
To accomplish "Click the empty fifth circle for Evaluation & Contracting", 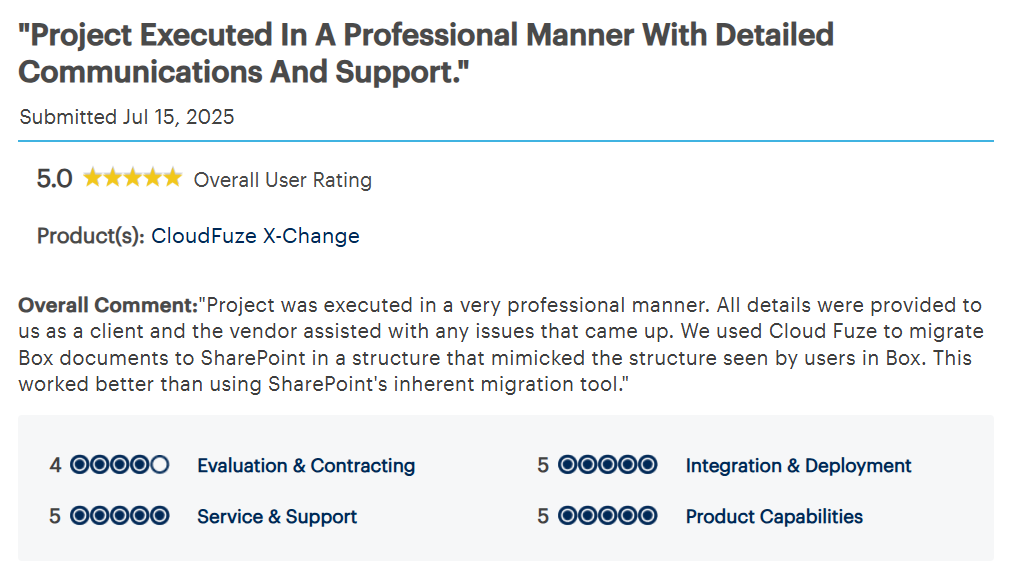I will (160, 465).
